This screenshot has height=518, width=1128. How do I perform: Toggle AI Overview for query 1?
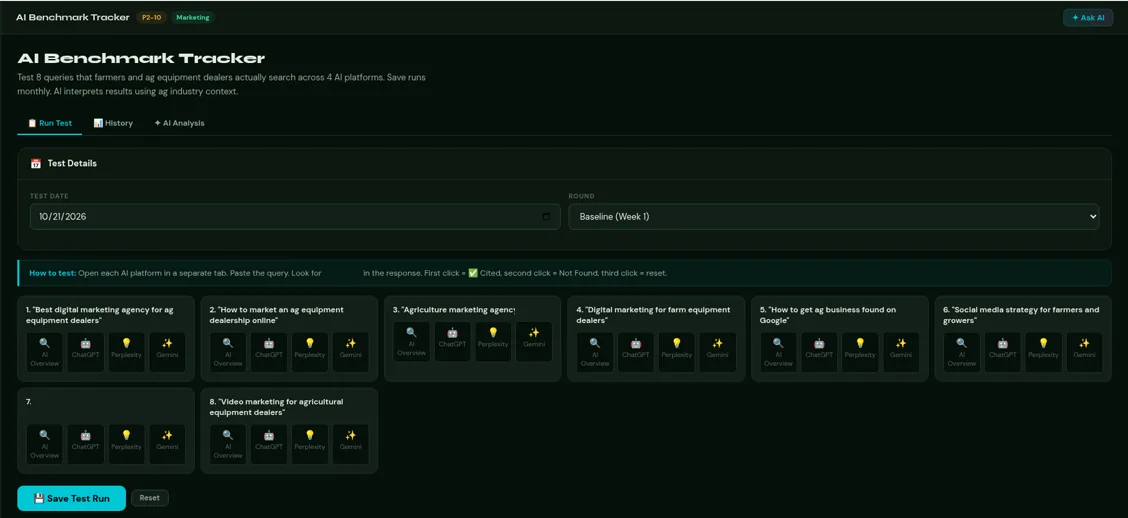click(x=45, y=352)
